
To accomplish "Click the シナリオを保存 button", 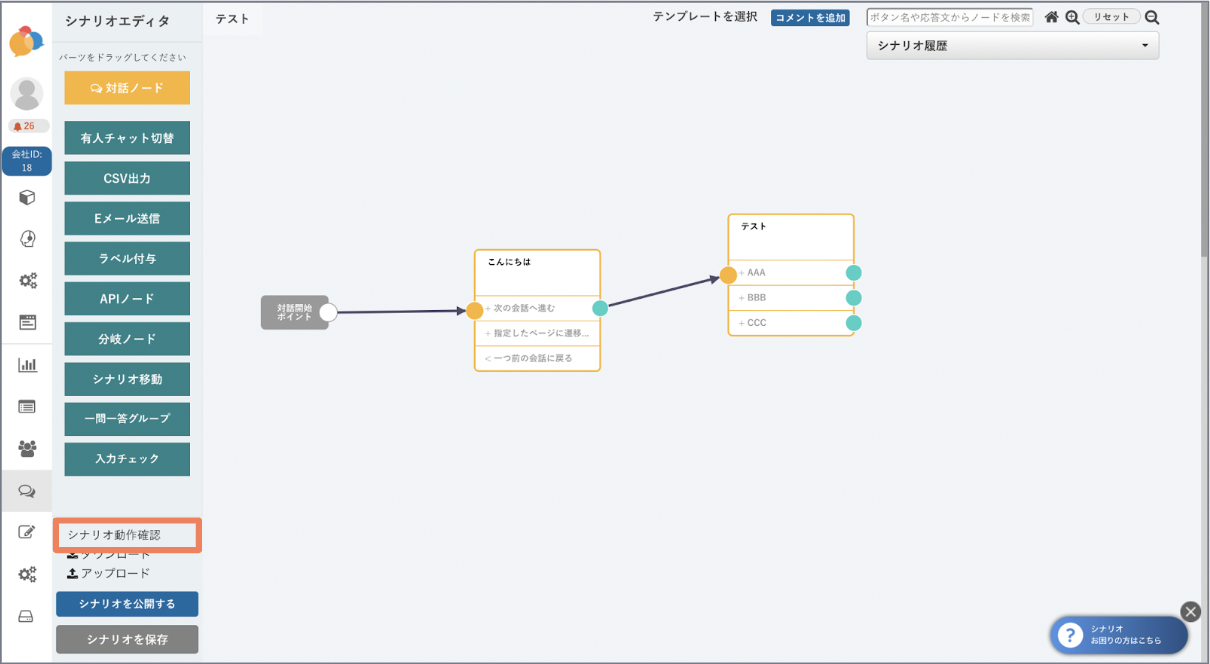I will click(127, 639).
